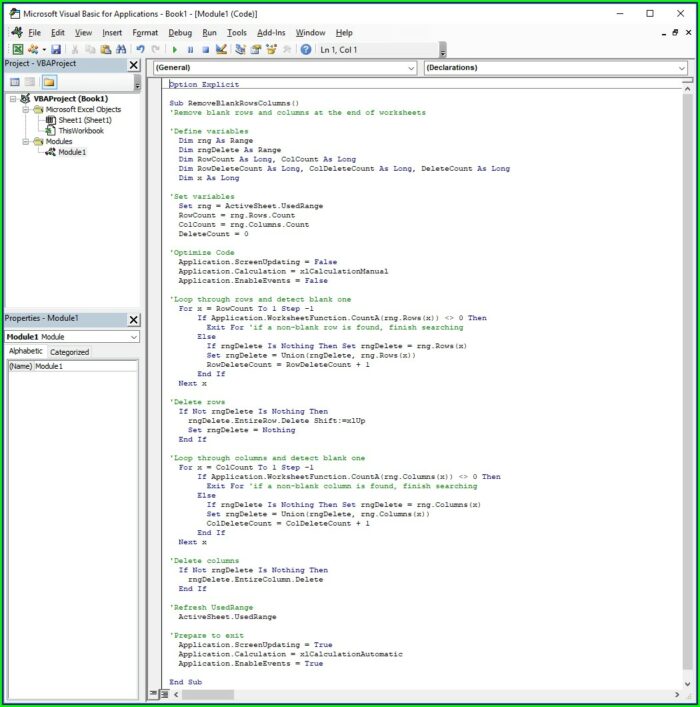The height and width of the screenshot is (707, 700).
Task: Open the Format menu
Action: tap(145, 33)
